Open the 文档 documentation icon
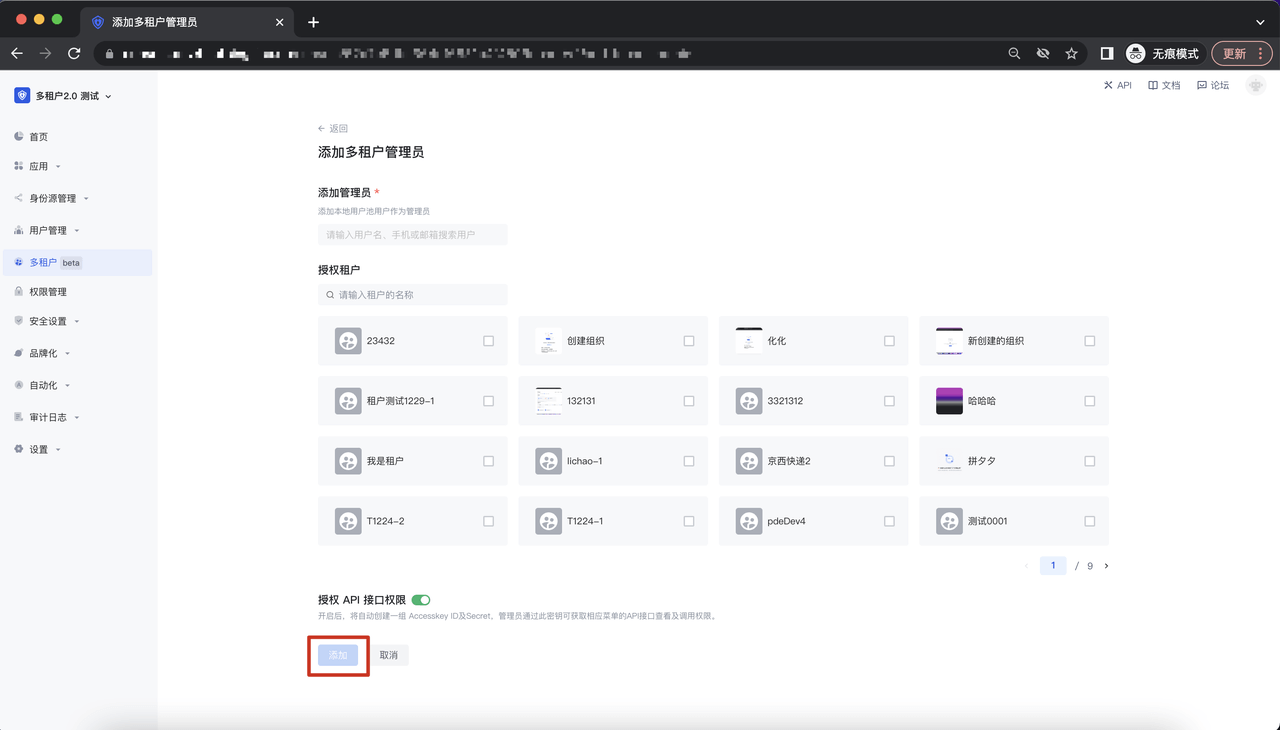This screenshot has height=730, width=1280. click(1153, 86)
